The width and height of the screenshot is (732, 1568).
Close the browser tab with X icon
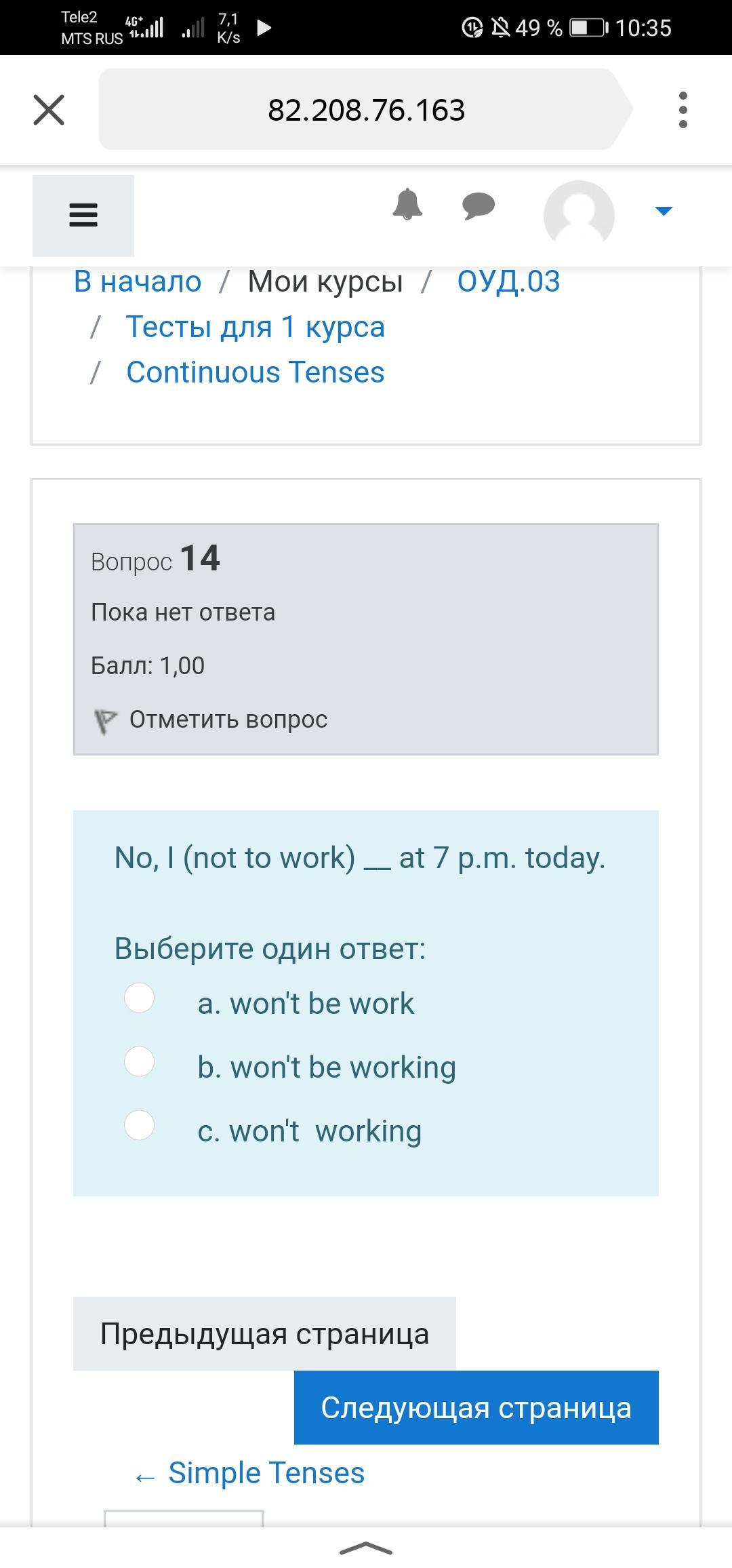click(x=49, y=110)
